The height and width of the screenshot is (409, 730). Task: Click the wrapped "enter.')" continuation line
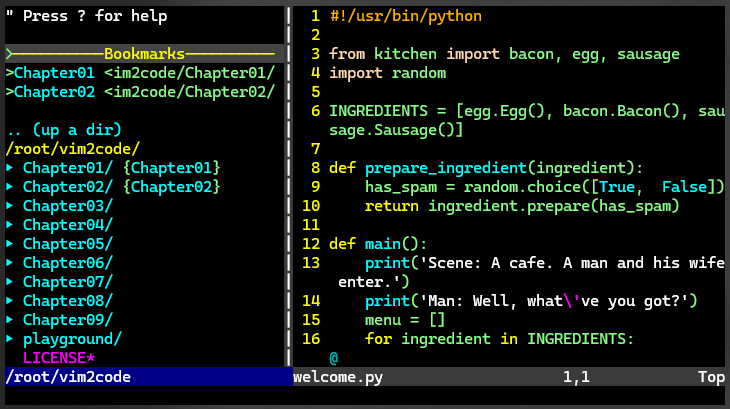[x=374, y=282]
